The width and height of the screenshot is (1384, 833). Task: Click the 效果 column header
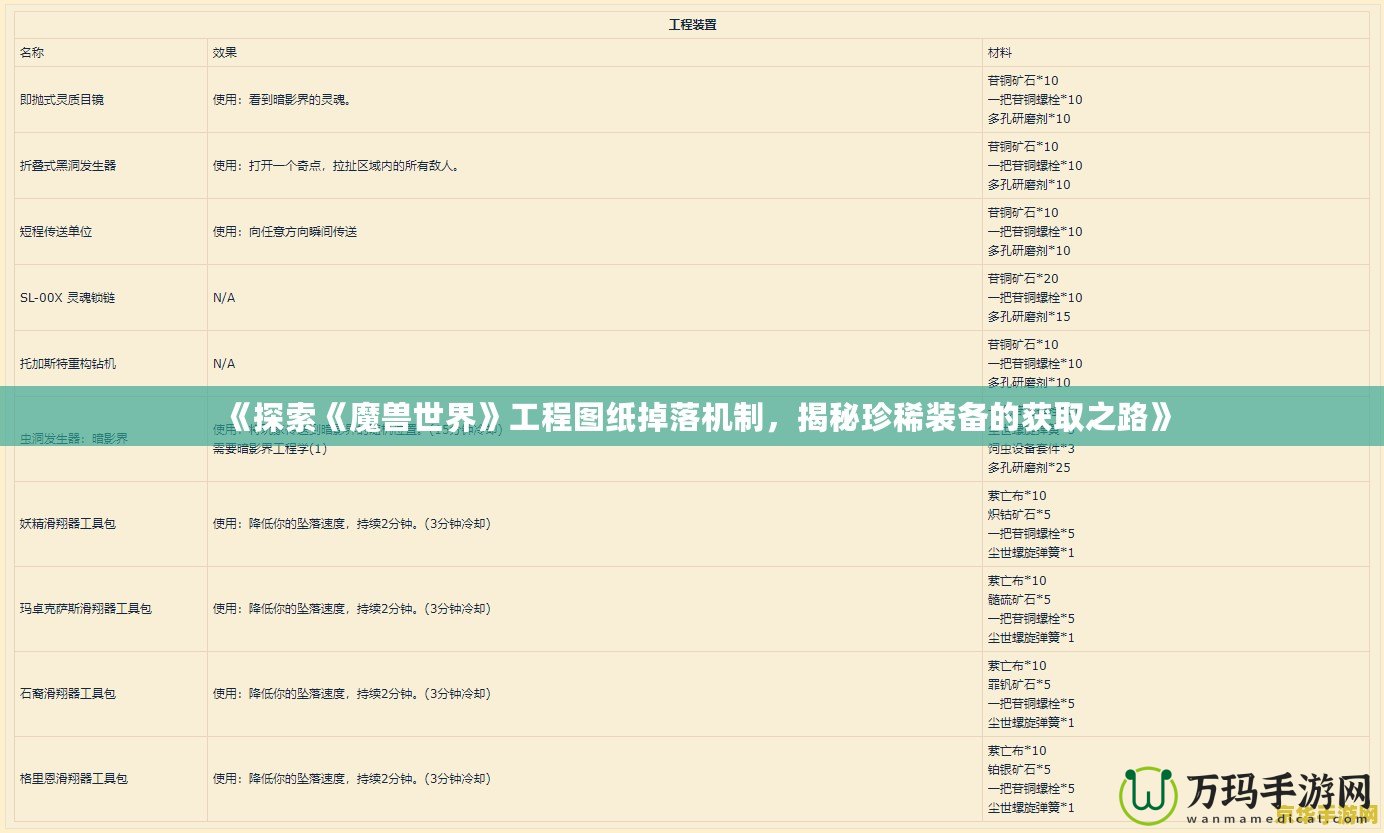click(224, 52)
